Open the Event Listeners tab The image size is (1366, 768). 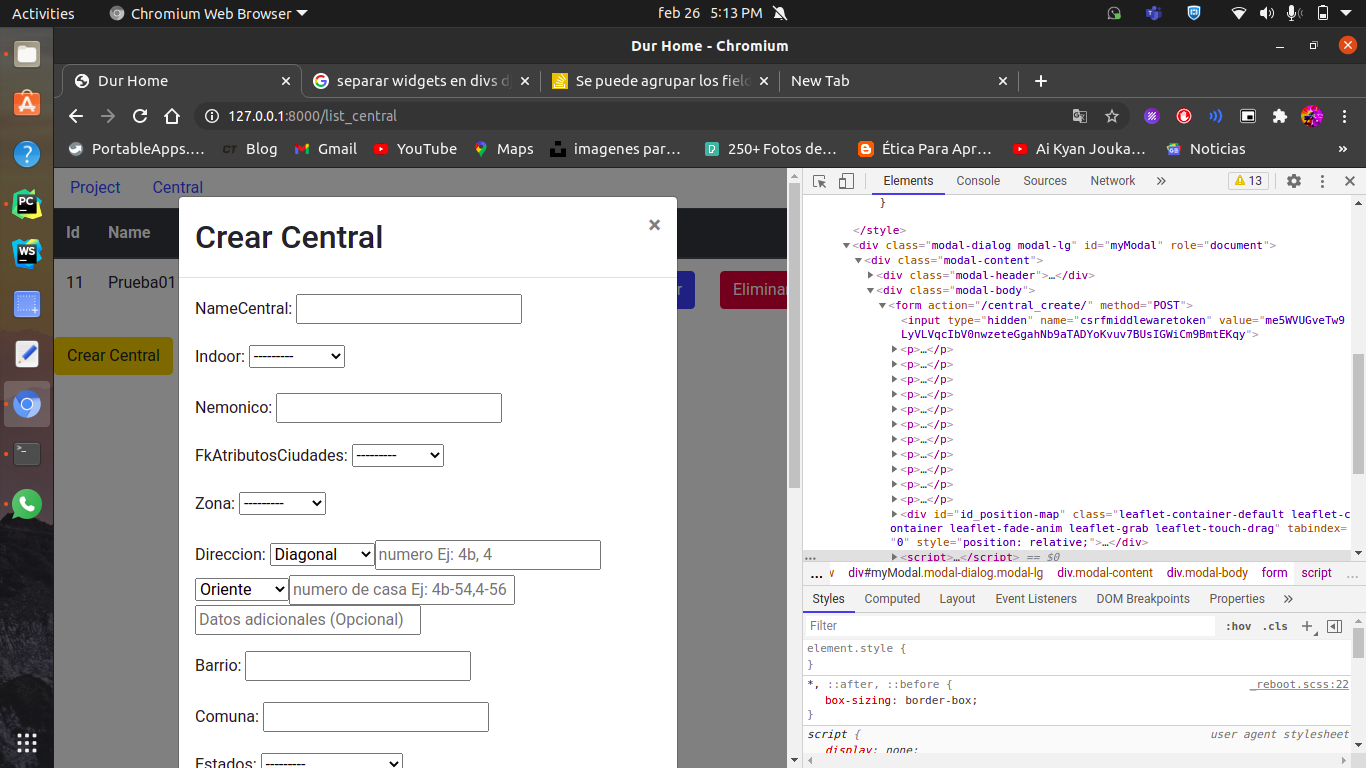coord(1036,599)
